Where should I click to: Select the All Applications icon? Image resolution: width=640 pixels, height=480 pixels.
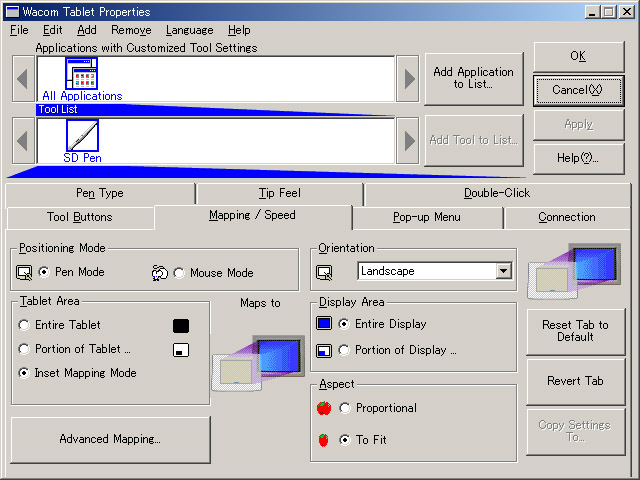[x=82, y=73]
